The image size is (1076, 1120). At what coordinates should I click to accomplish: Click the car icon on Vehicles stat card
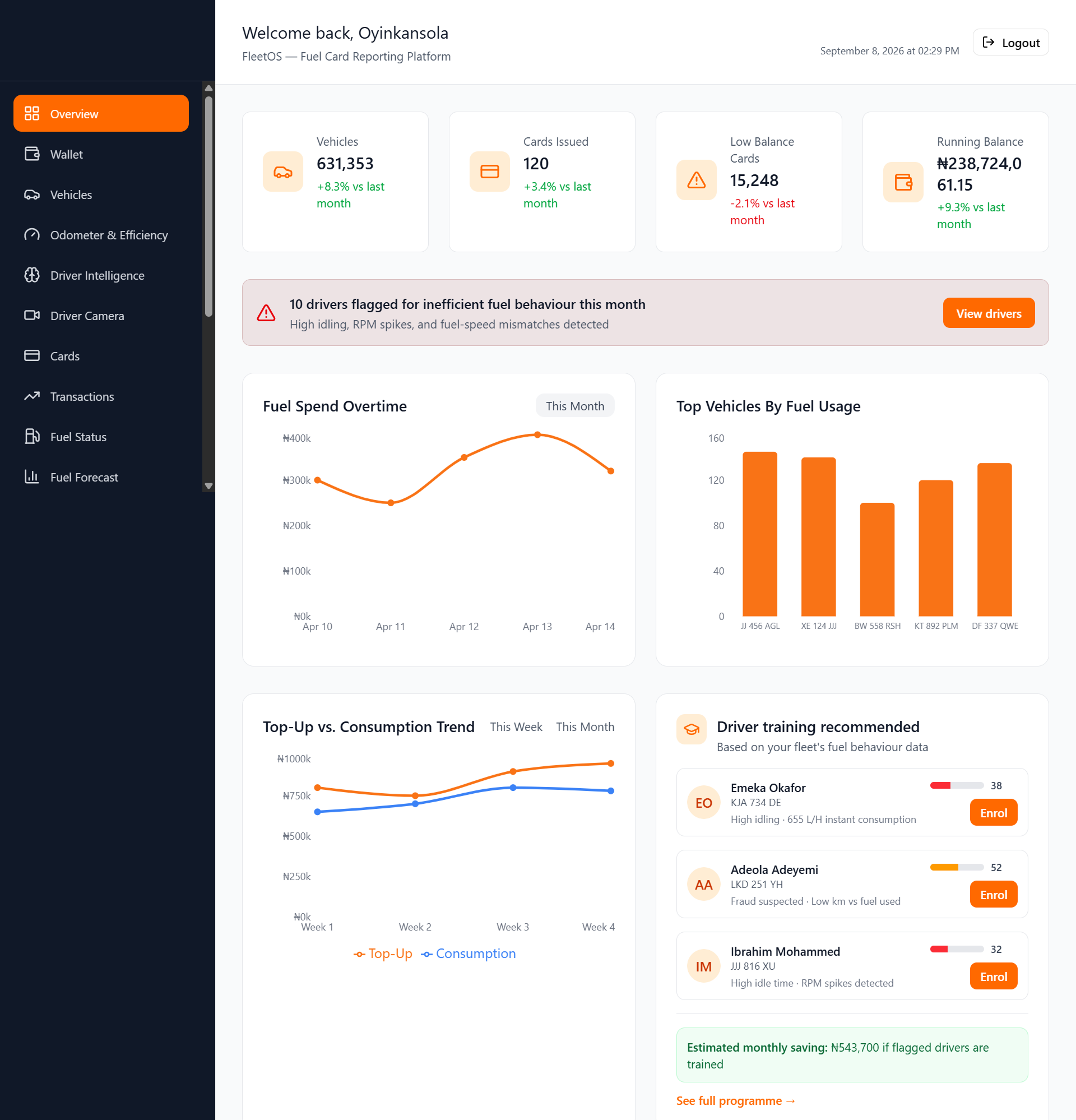point(283,172)
